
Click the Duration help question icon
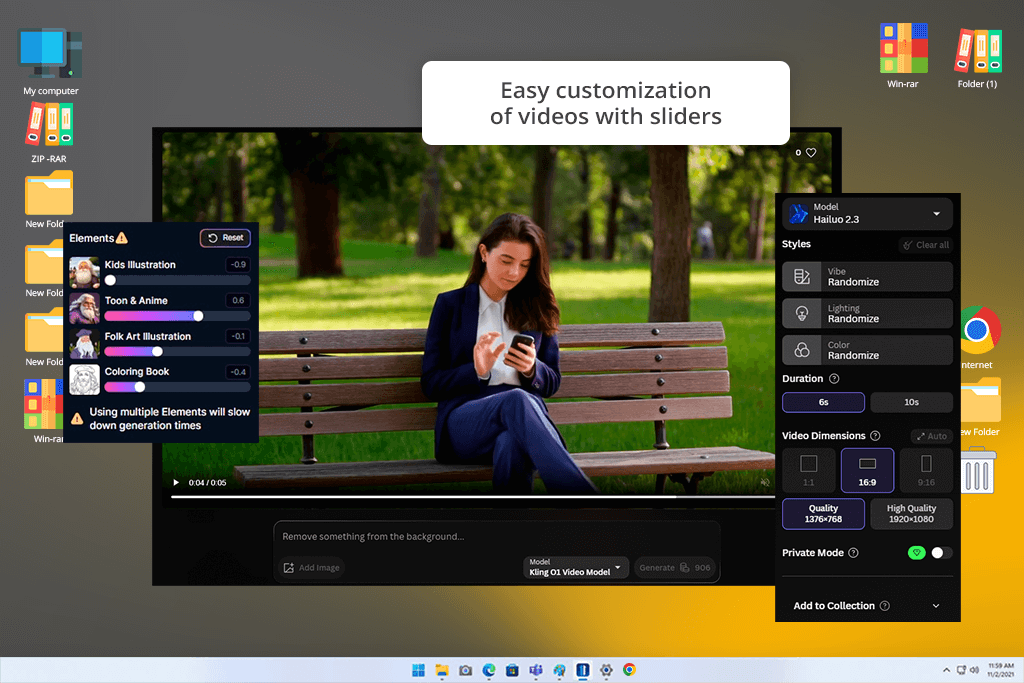(x=834, y=379)
